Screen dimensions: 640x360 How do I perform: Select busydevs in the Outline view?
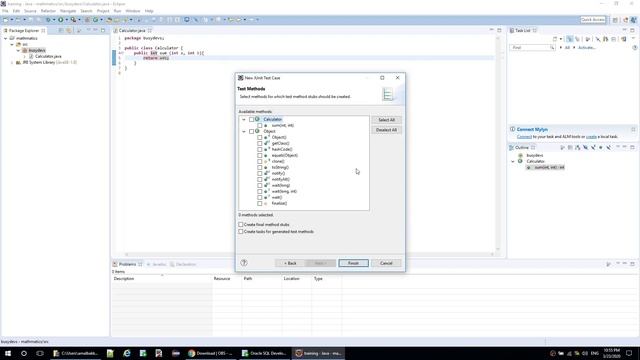534,156
